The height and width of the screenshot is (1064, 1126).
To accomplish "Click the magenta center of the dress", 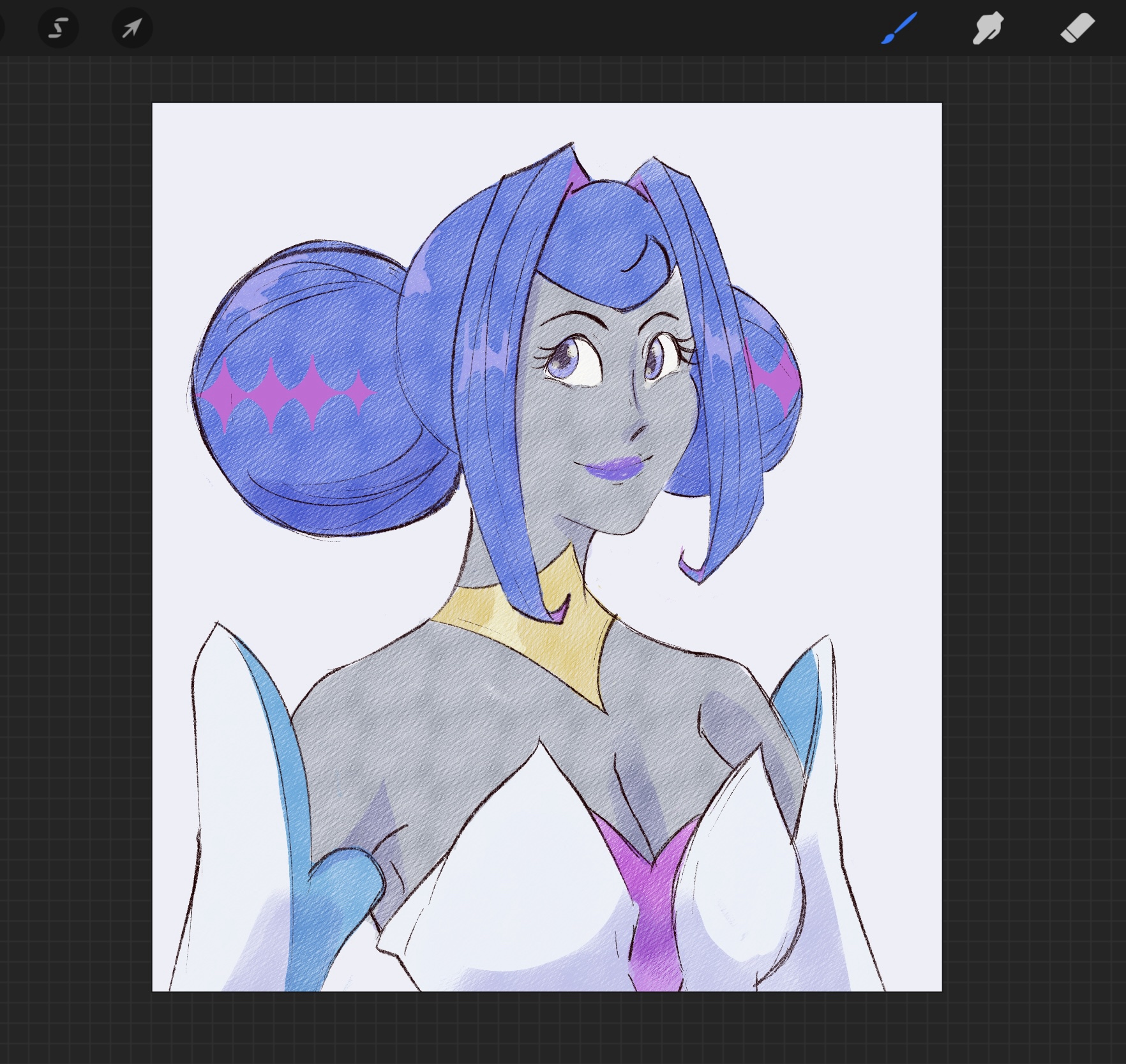I will [x=654, y=906].
